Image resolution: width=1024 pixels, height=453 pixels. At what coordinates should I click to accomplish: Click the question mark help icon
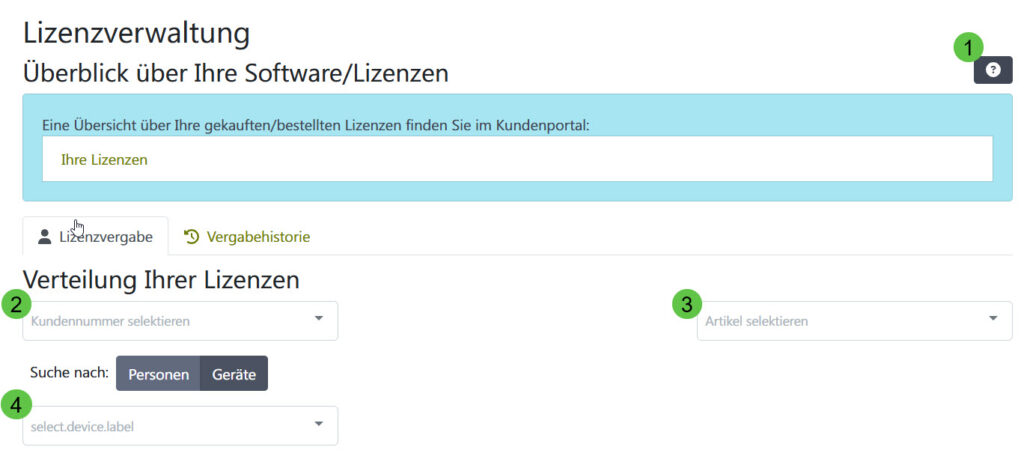tap(992, 70)
